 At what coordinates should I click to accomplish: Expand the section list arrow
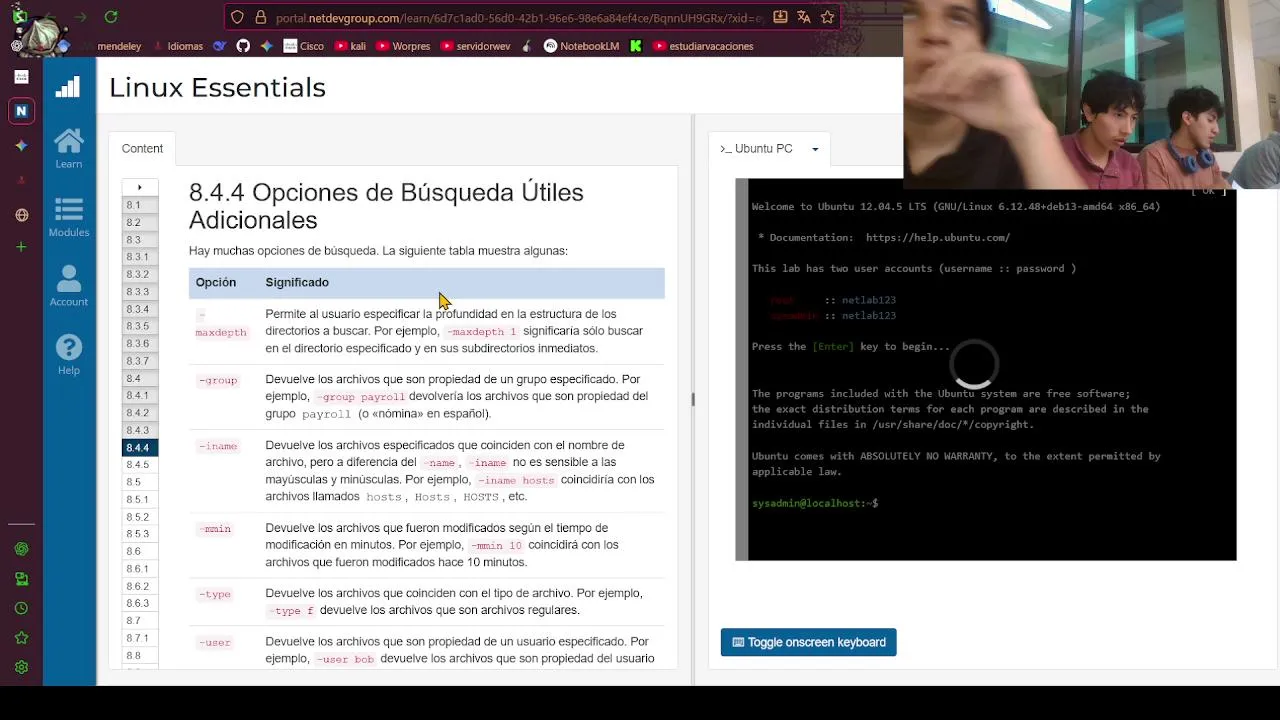140,187
